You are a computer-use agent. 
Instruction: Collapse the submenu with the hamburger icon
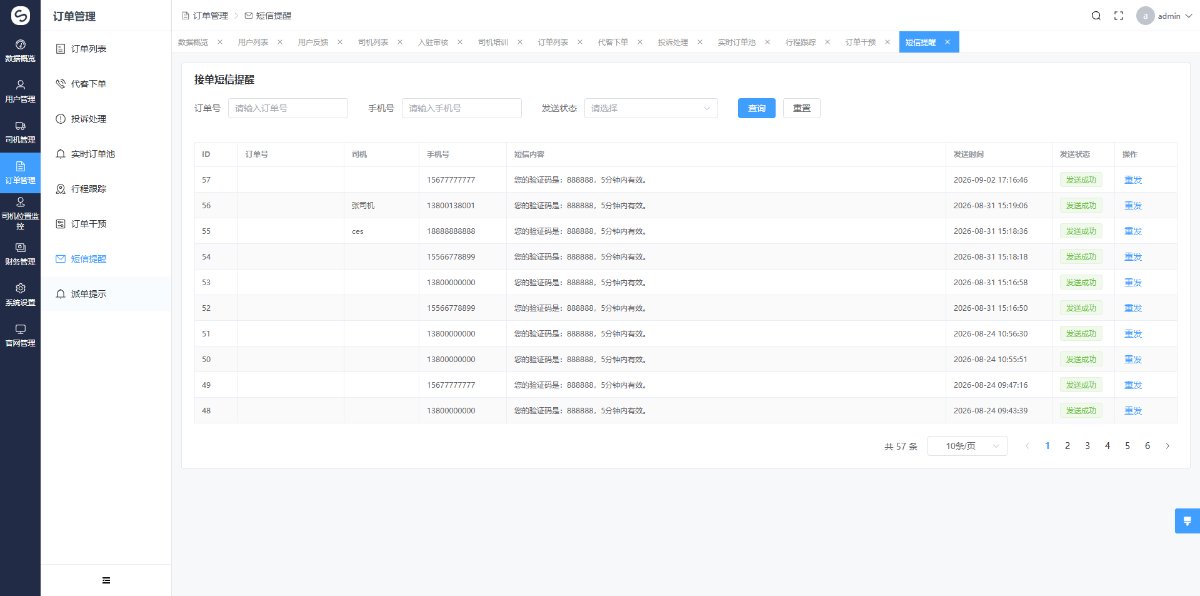[x=106, y=580]
